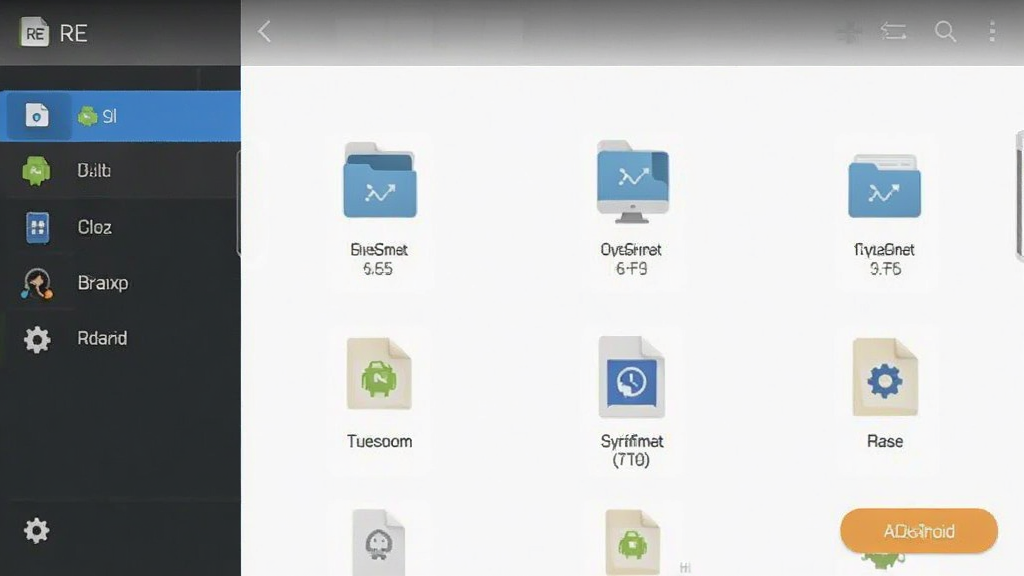Tap the orange ADeSnoid button
This screenshot has height=576, width=1024.
919,531
